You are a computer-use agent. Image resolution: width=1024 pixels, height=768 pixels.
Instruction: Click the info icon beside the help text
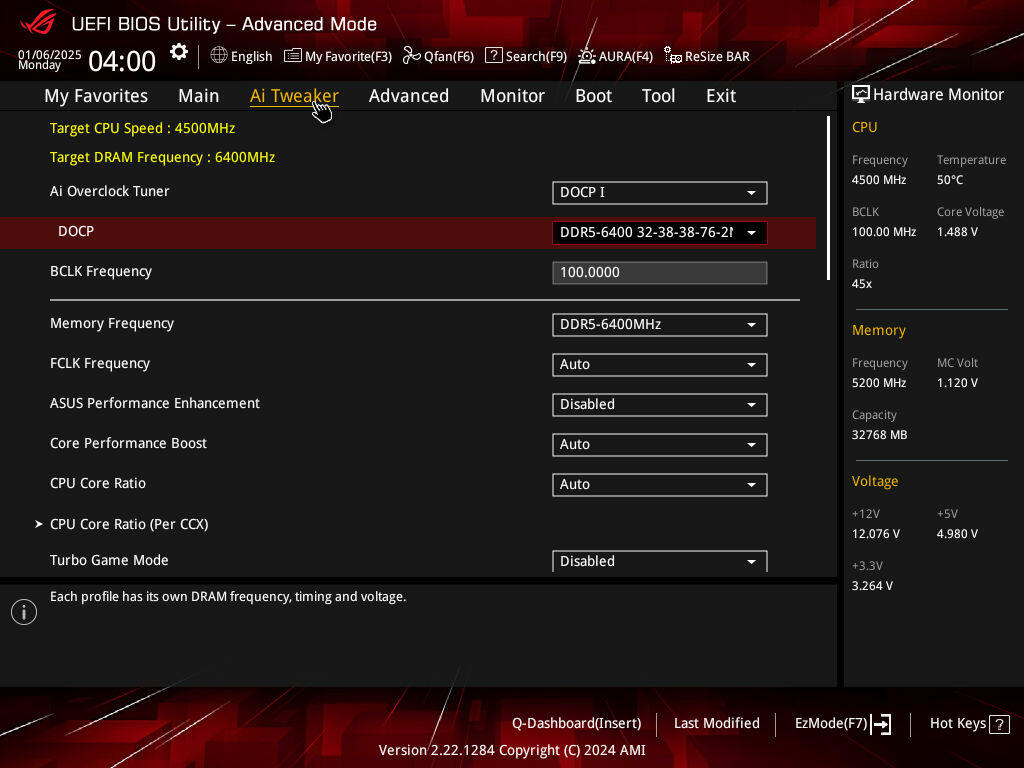click(x=24, y=612)
